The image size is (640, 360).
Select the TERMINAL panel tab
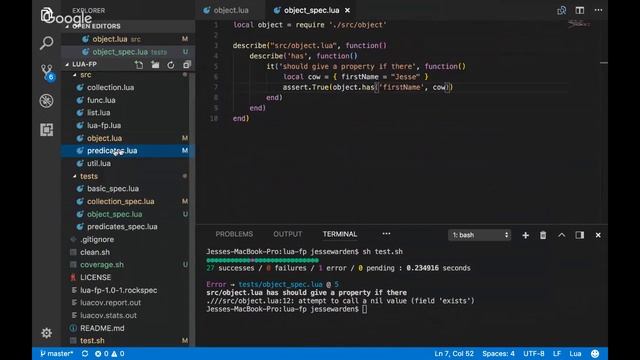click(x=340, y=234)
